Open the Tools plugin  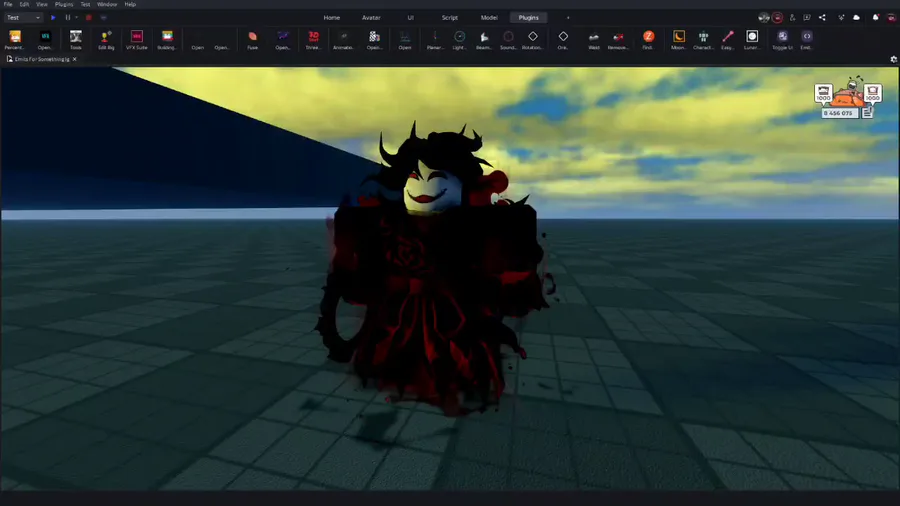click(x=76, y=39)
